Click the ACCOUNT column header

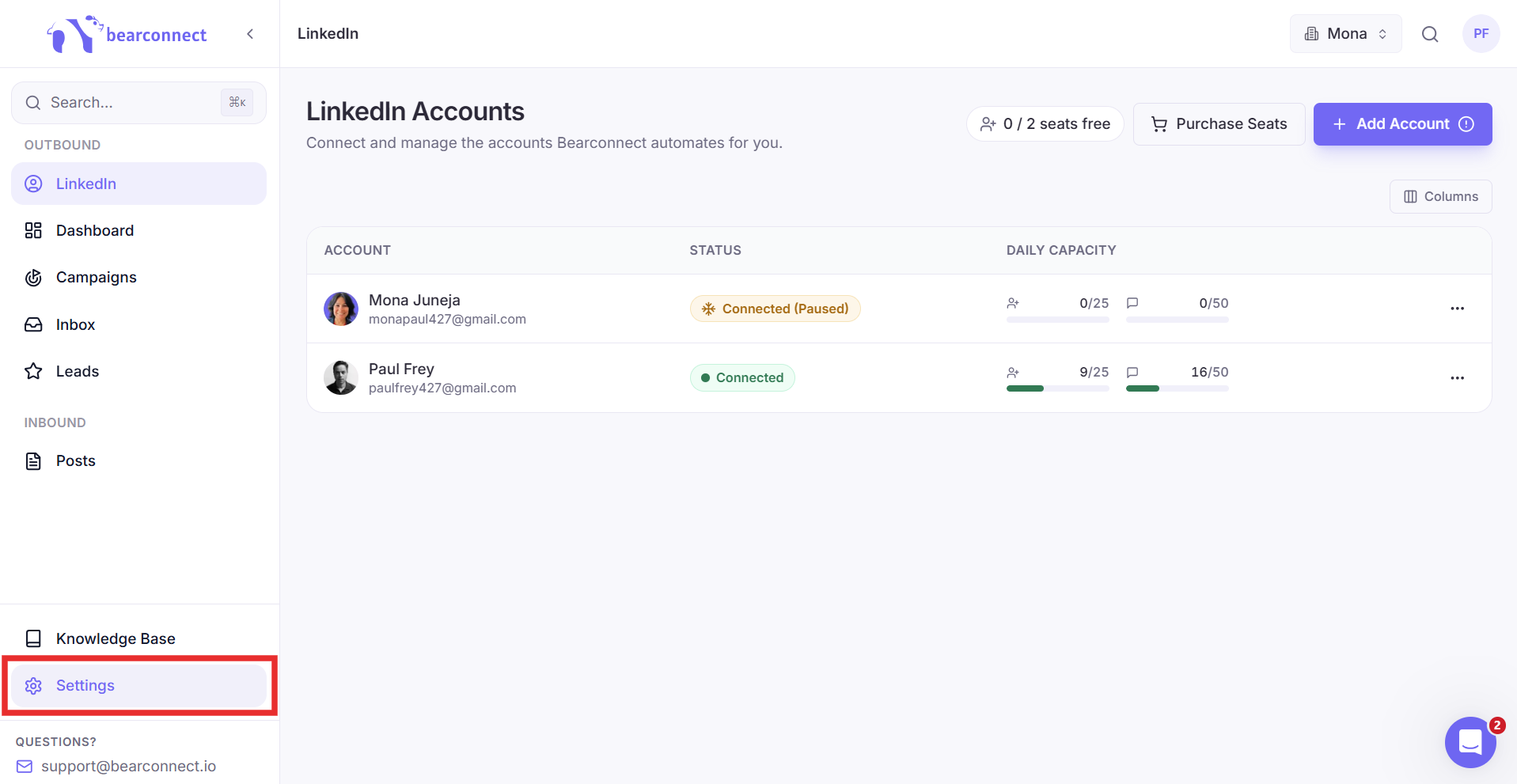(358, 250)
